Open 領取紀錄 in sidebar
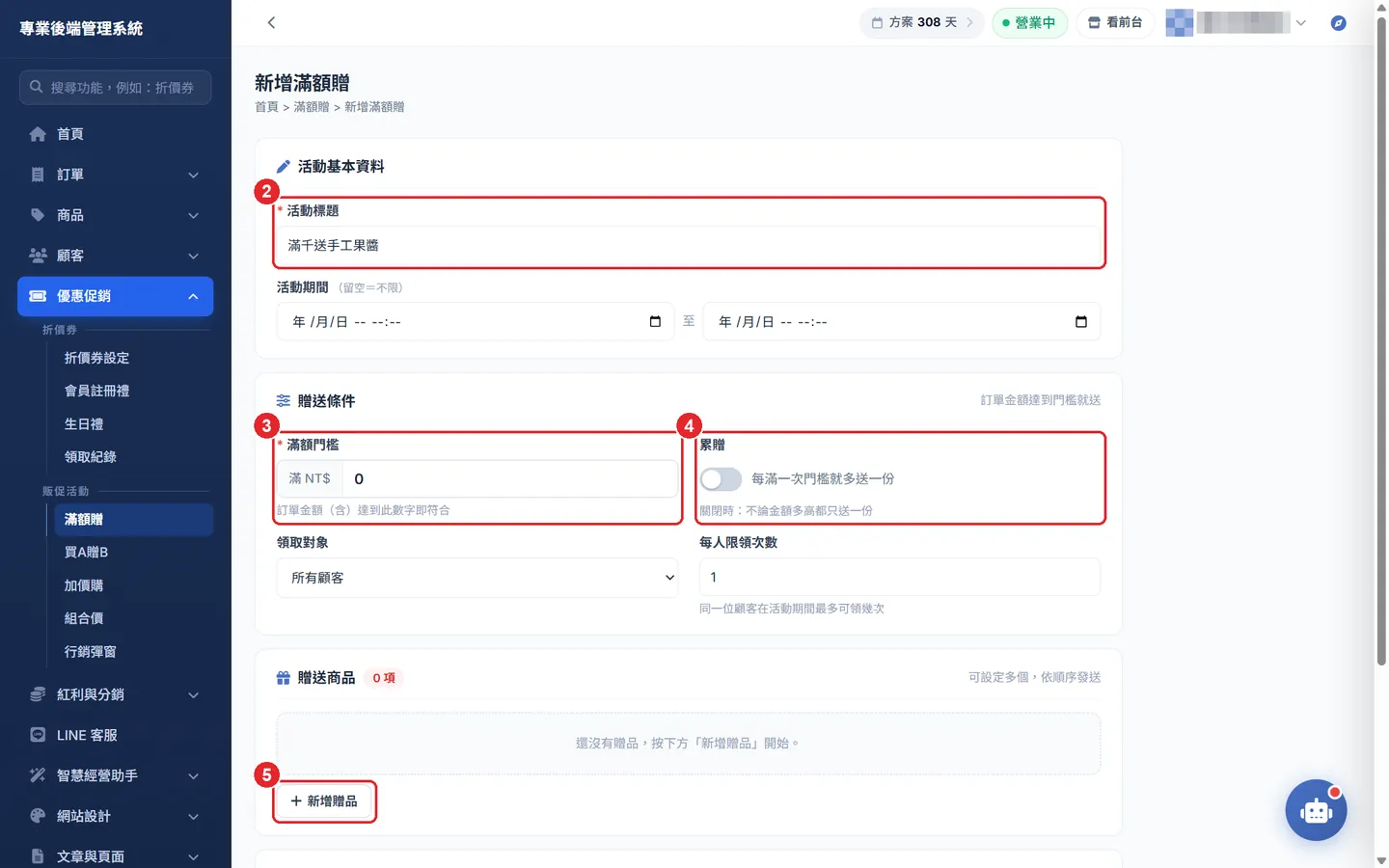1389x868 pixels. (91, 457)
